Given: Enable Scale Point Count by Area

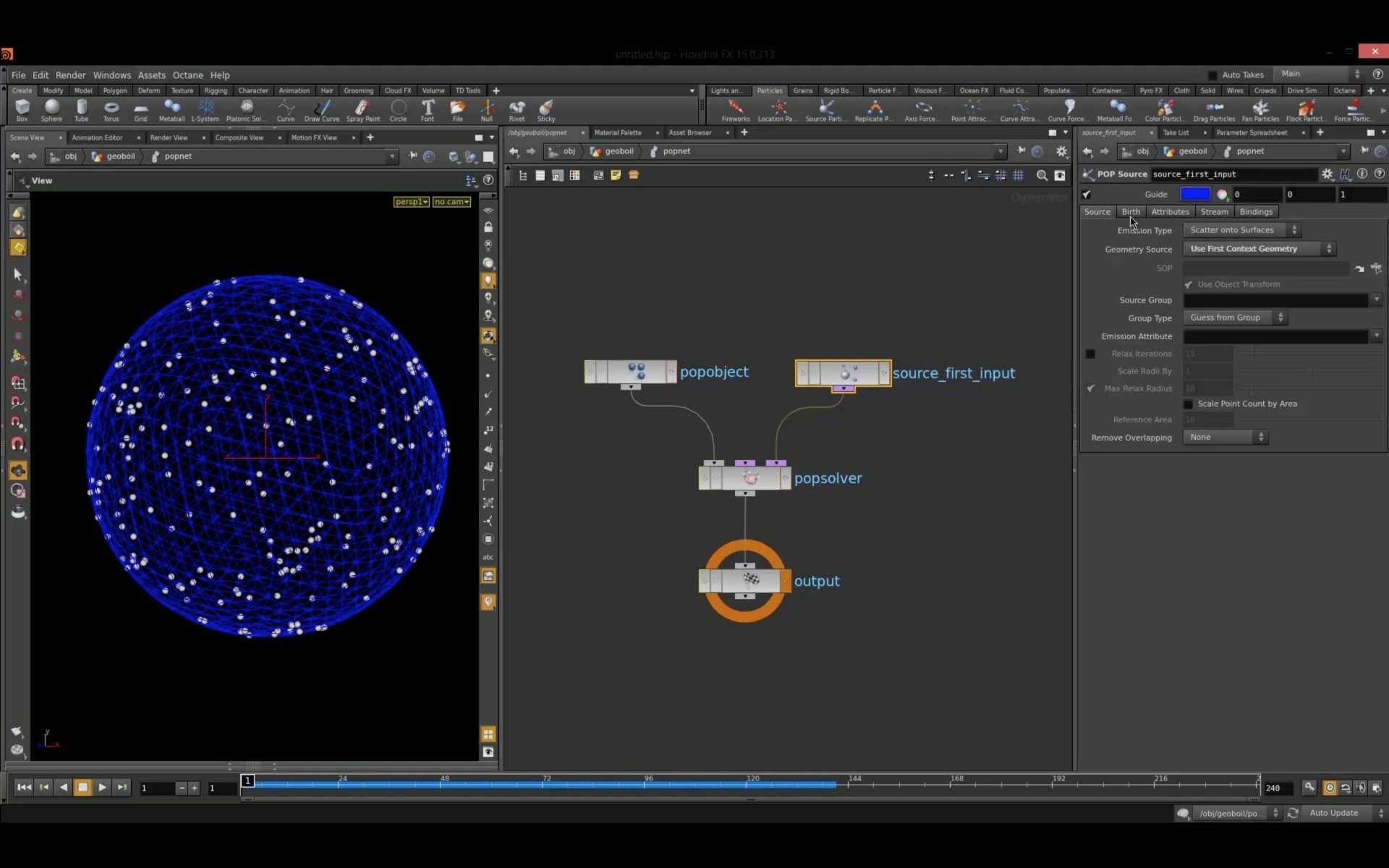Looking at the screenshot, I should point(1190,403).
